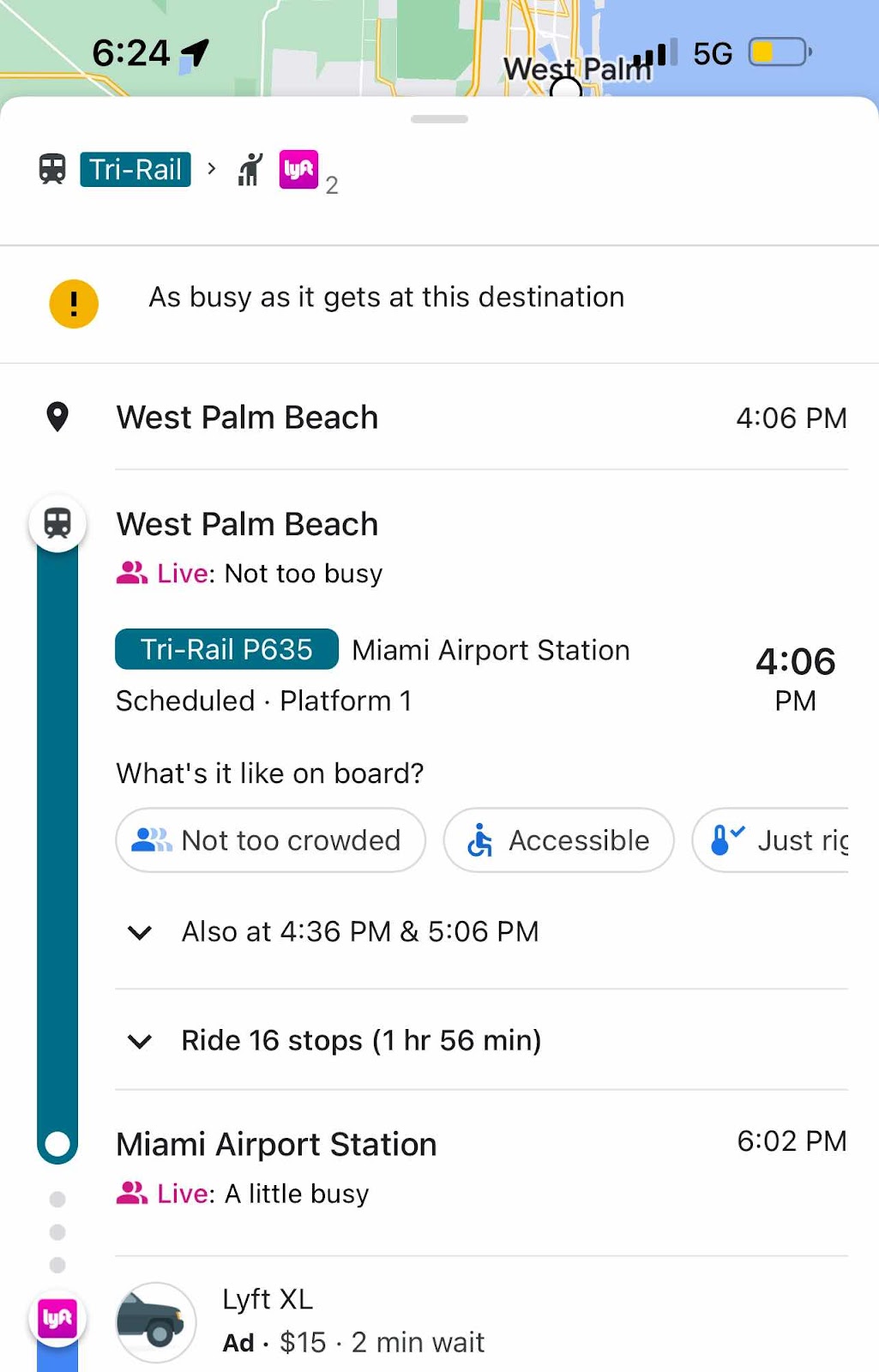Tap the yellow busy warning icon
Screen dimensions: 879x1372
74,304
